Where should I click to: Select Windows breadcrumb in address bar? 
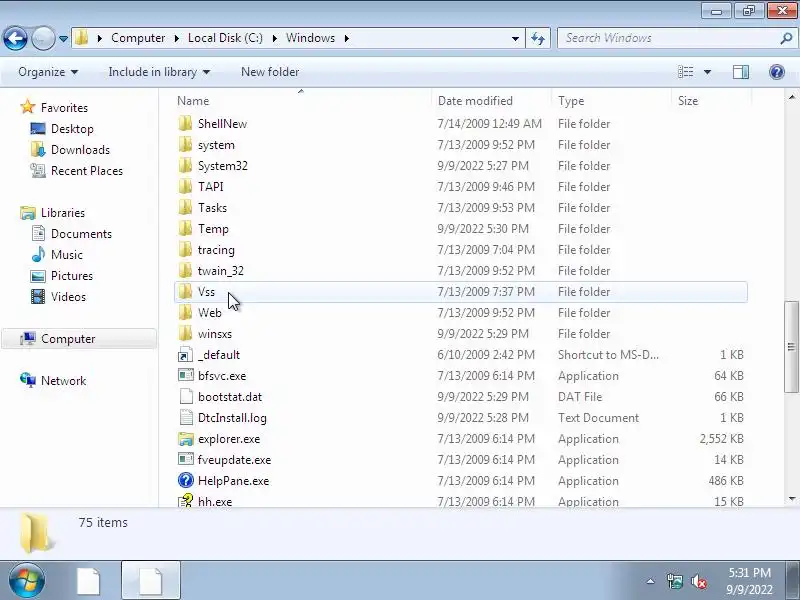click(x=310, y=38)
